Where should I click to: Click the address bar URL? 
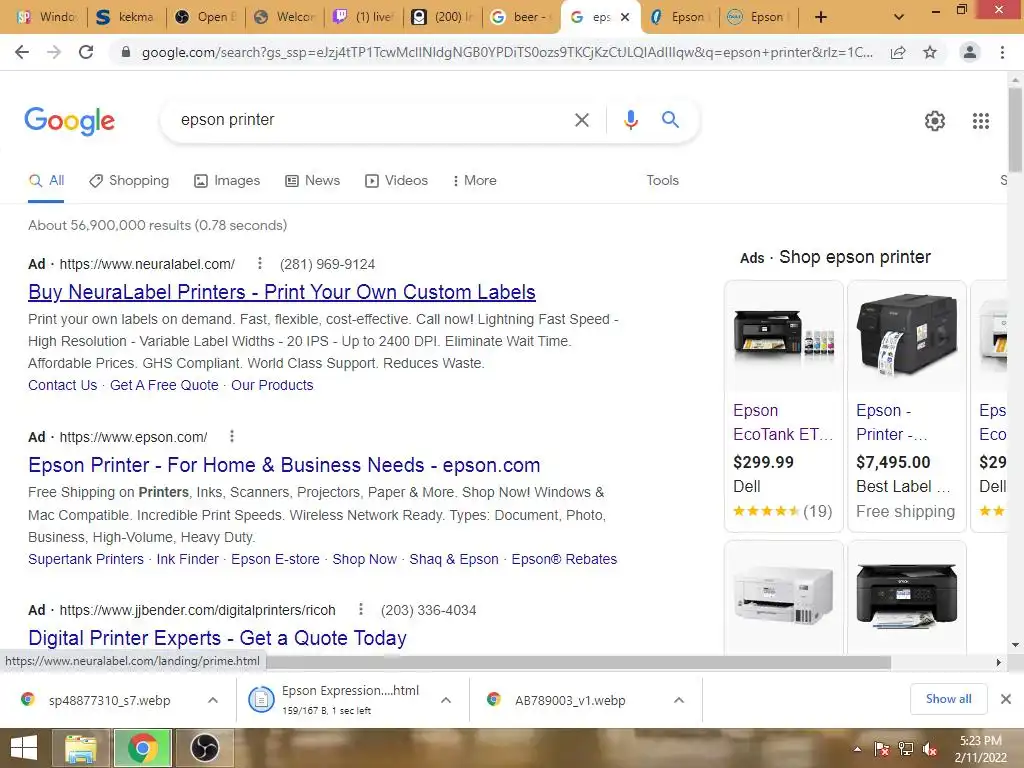(507, 52)
